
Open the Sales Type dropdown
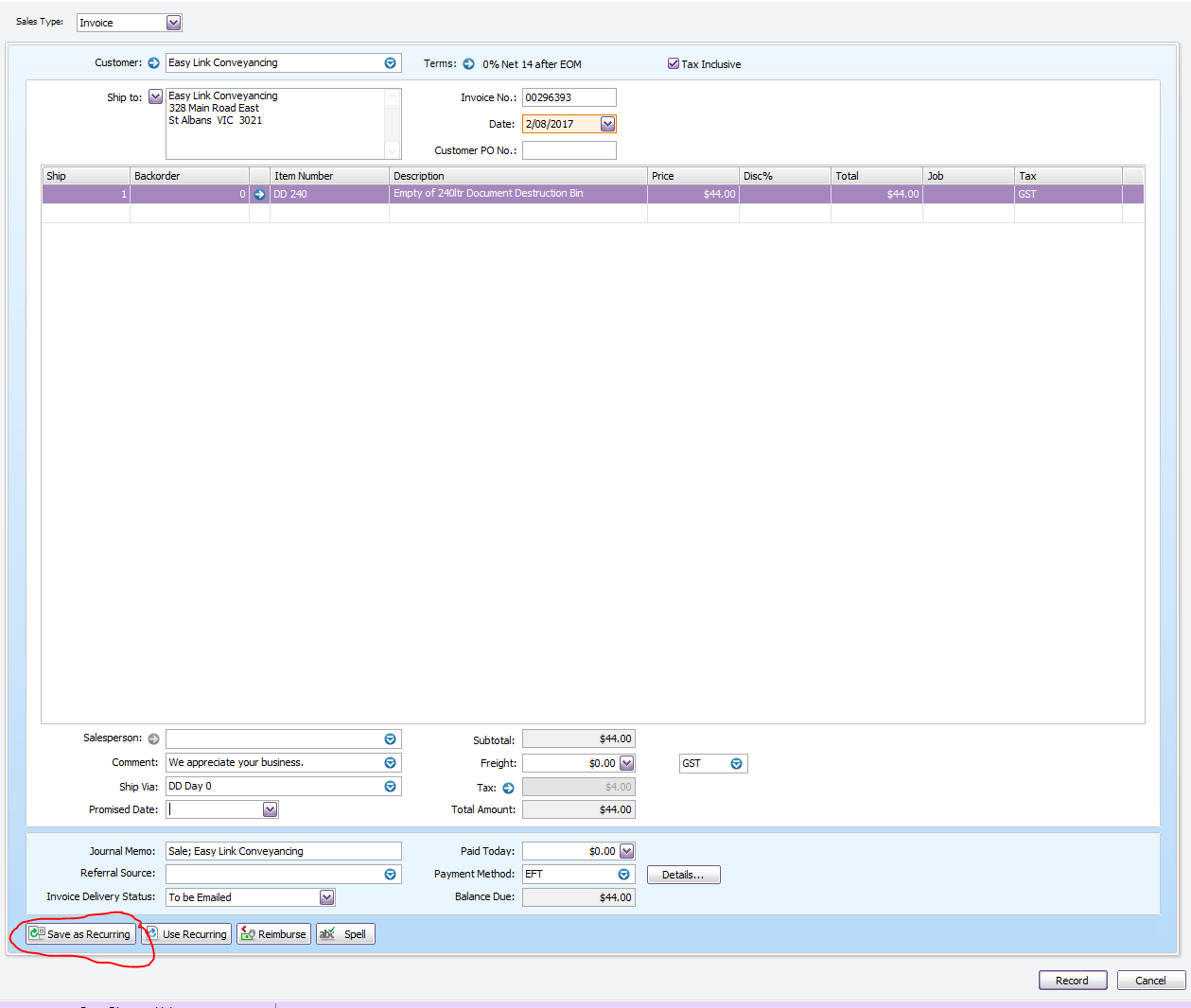[173, 23]
